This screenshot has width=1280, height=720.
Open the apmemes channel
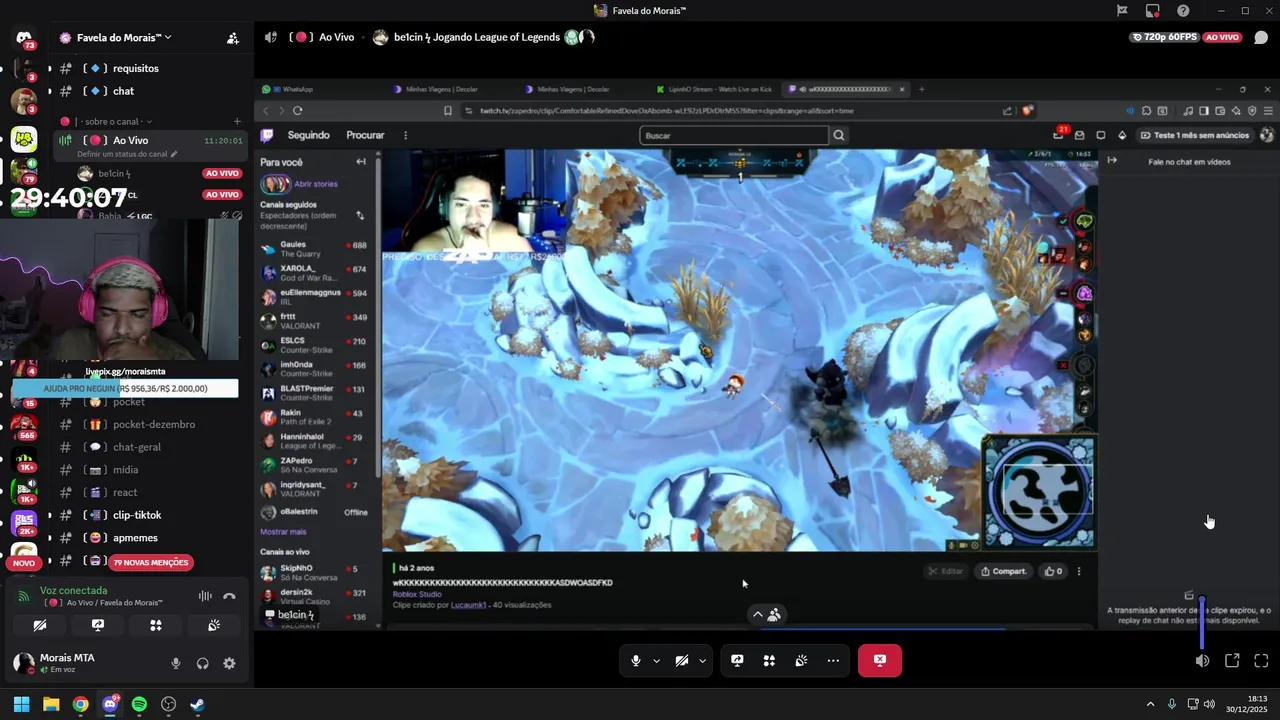[x=135, y=538]
